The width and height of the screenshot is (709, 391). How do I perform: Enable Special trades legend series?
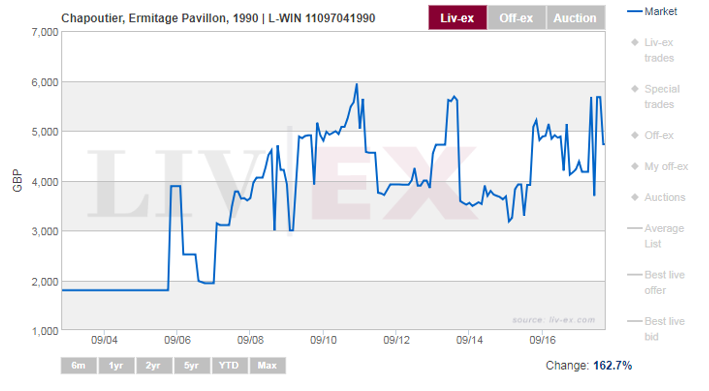pos(655,96)
